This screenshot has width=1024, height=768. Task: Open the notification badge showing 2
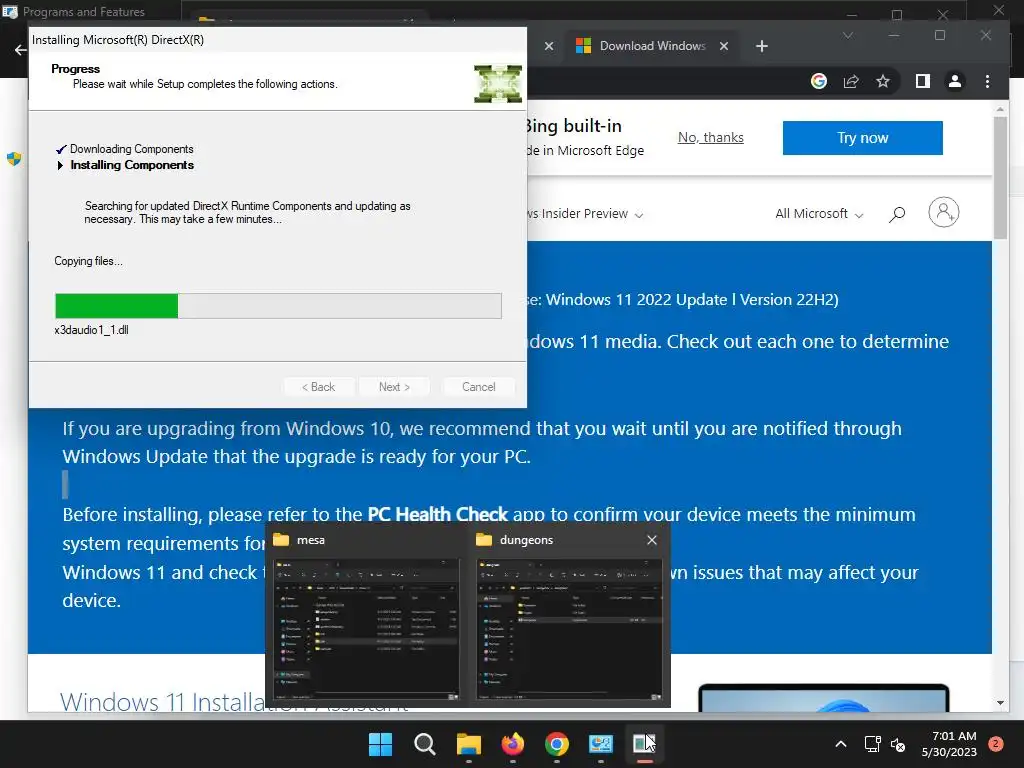pyautogui.click(x=996, y=744)
